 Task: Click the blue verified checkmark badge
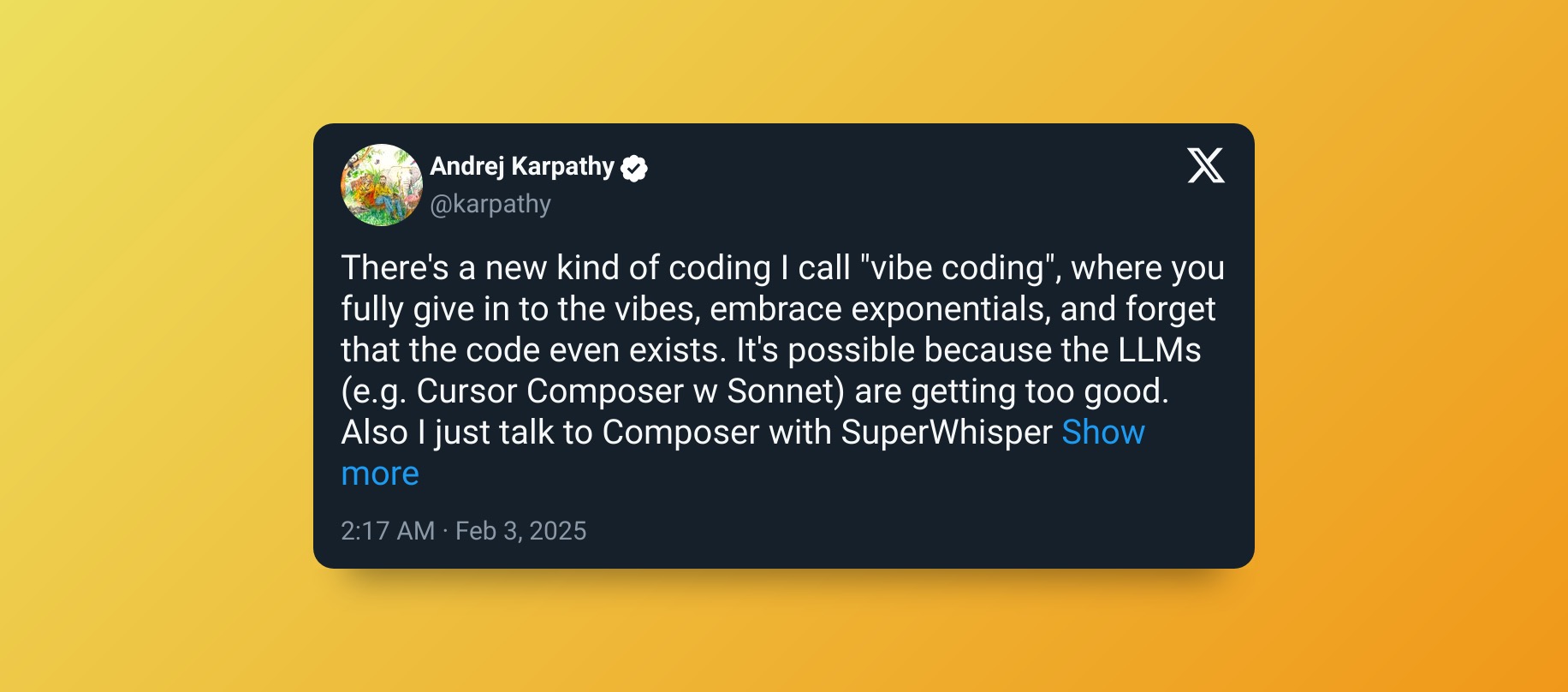tap(634, 169)
